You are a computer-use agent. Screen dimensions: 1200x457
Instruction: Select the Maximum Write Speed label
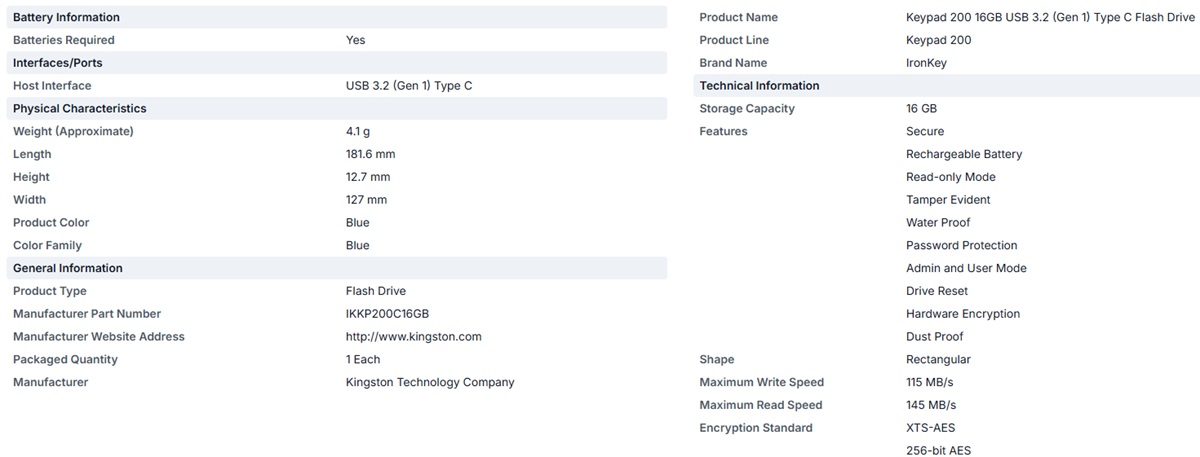coord(762,382)
